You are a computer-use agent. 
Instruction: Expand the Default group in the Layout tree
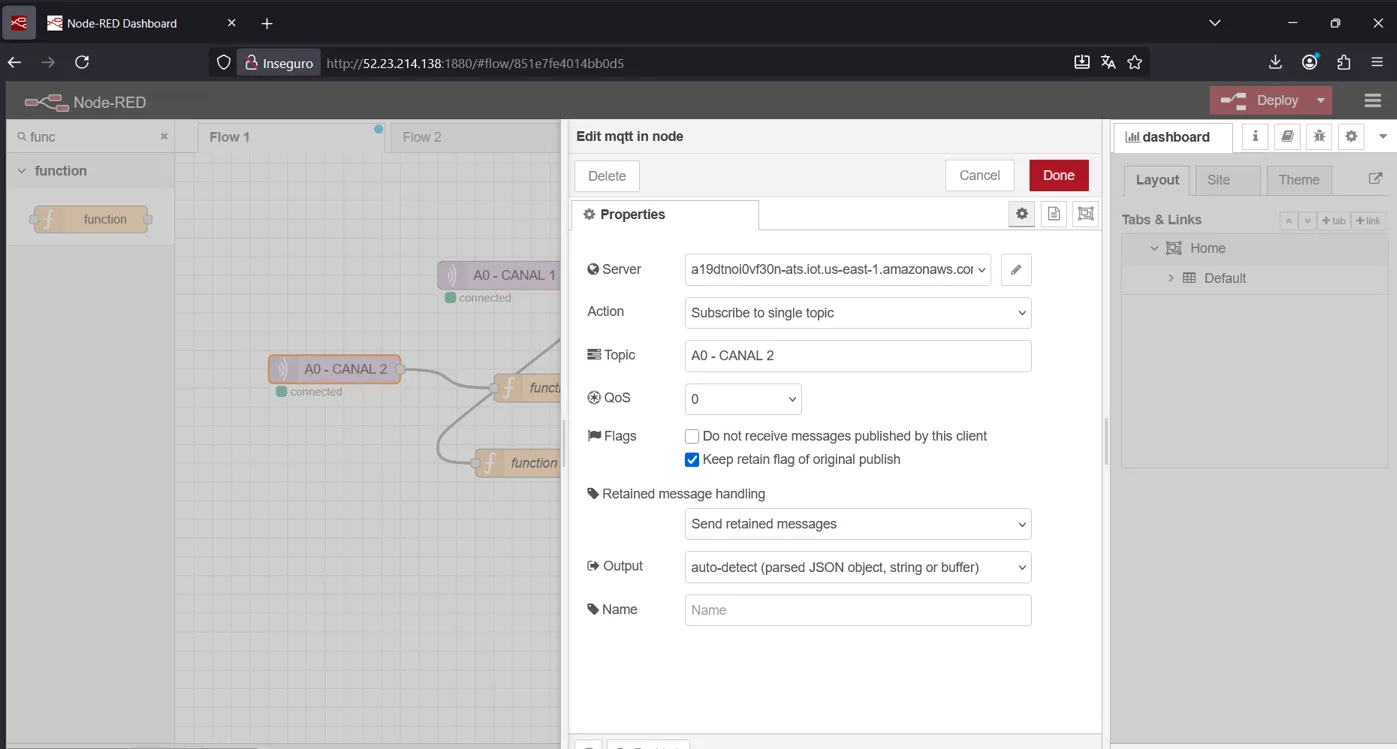1171,278
